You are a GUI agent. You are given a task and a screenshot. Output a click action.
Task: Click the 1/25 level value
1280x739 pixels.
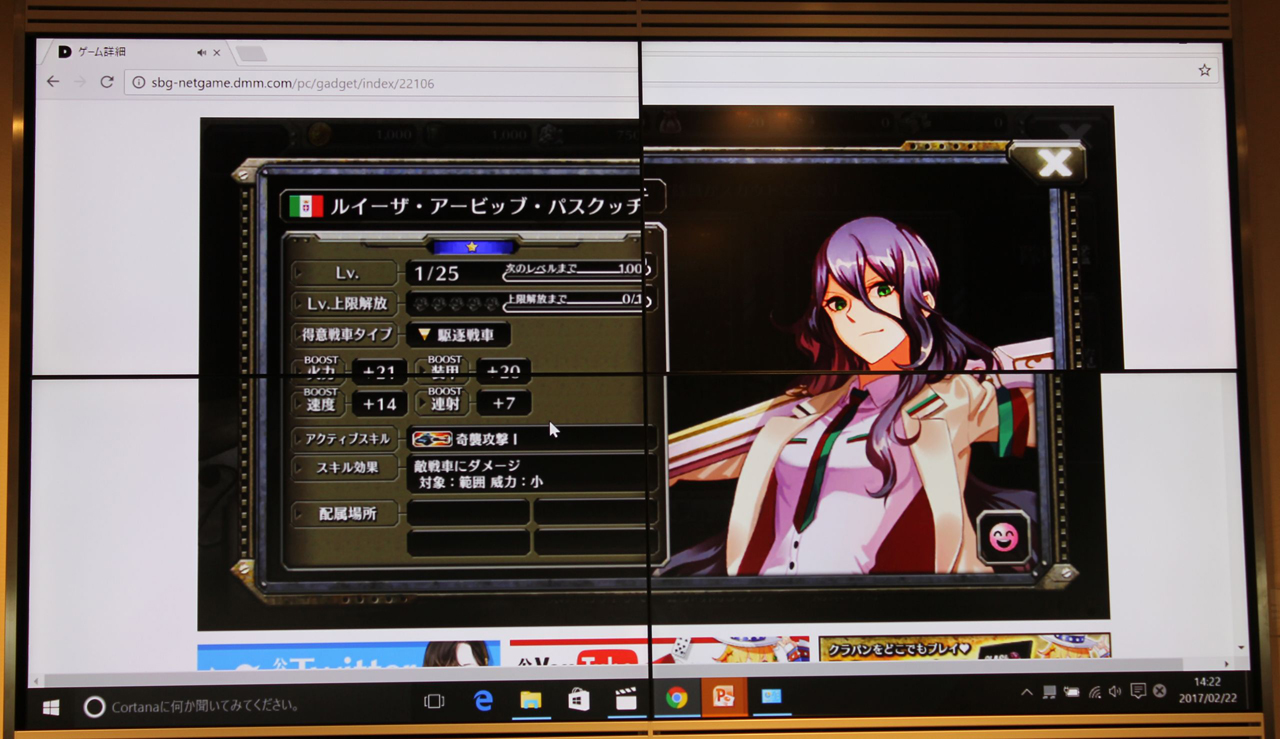coord(436,273)
